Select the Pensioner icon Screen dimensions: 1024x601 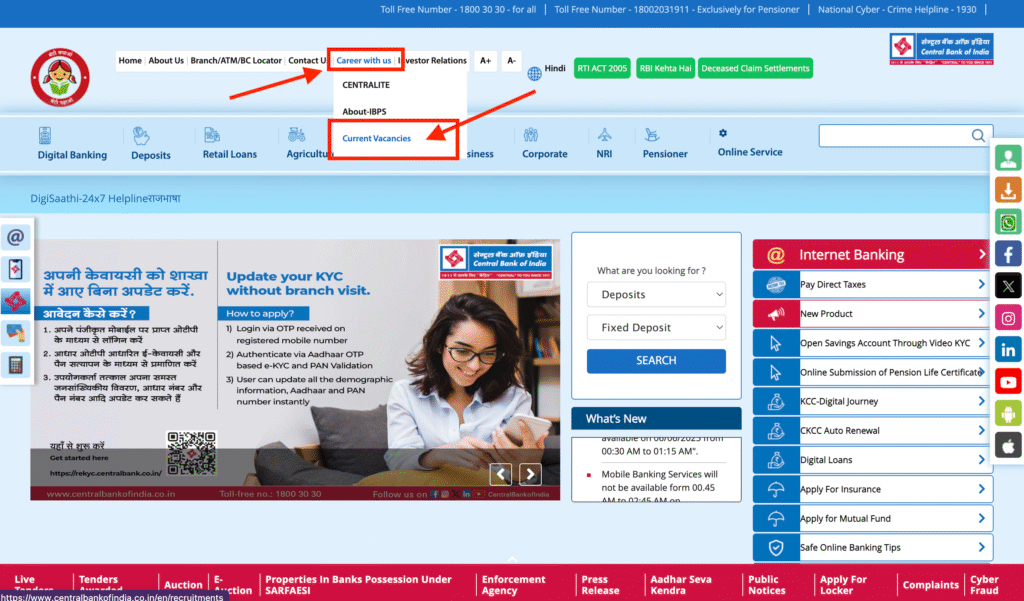pyautogui.click(x=651, y=135)
